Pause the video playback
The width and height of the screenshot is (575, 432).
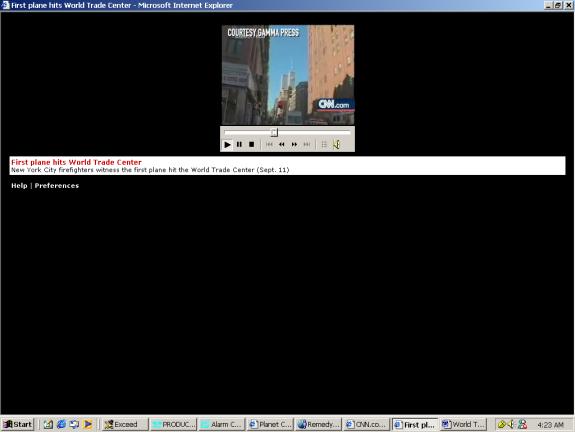[x=239, y=144]
